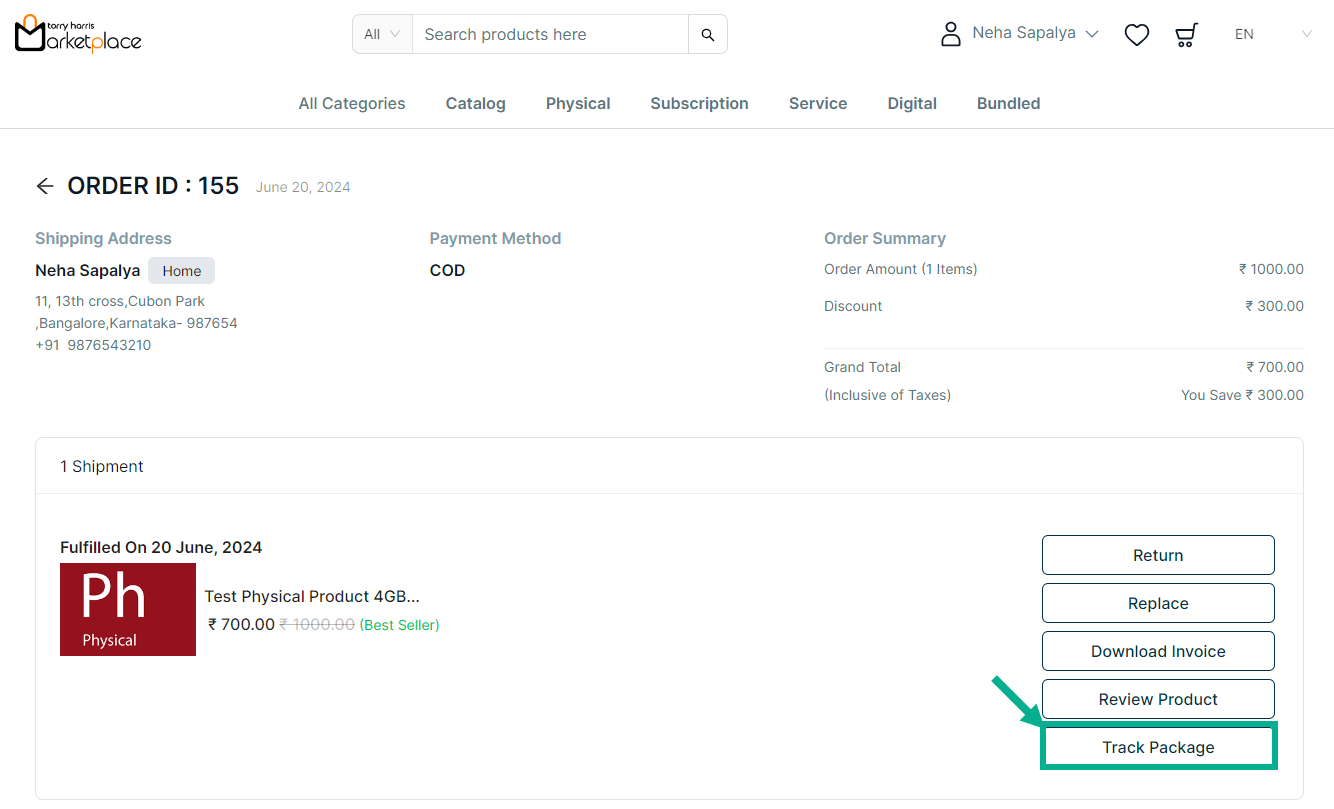Image resolution: width=1334 pixels, height=809 pixels.
Task: Expand the Neha Sapalya account menu
Action: [x=1034, y=34]
